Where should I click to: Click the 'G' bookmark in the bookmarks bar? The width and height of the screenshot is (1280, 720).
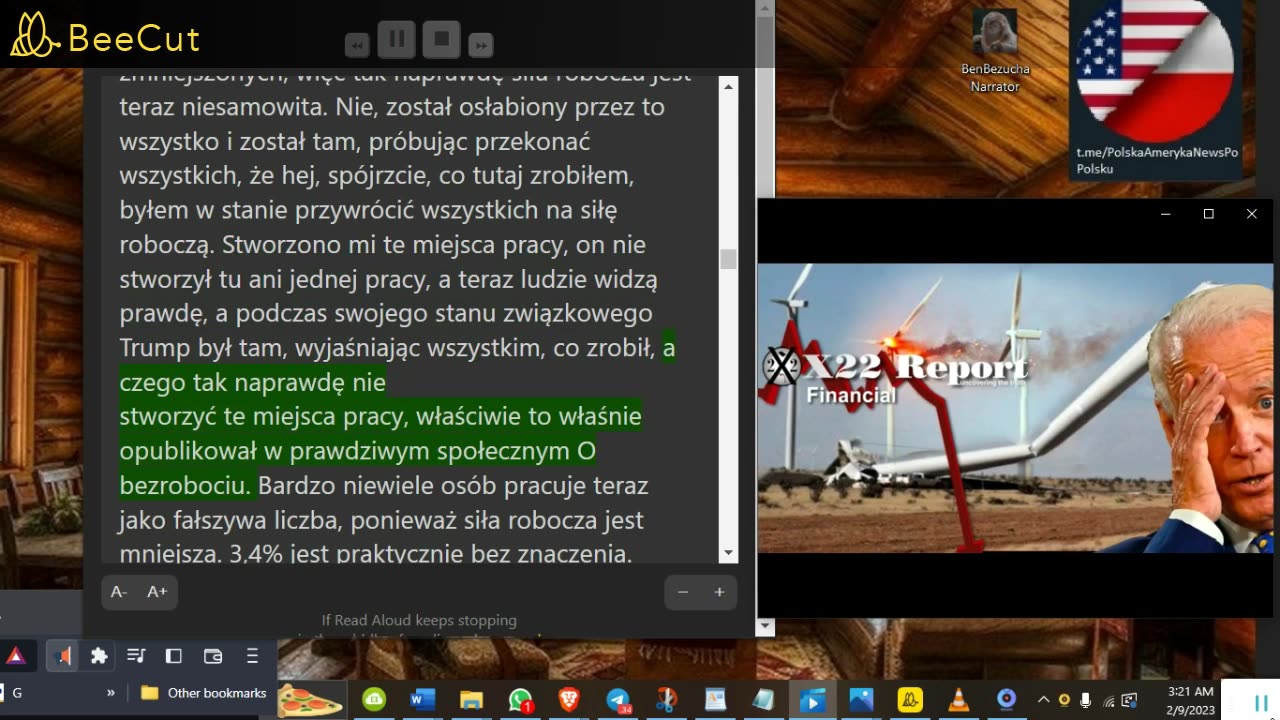click(17, 692)
